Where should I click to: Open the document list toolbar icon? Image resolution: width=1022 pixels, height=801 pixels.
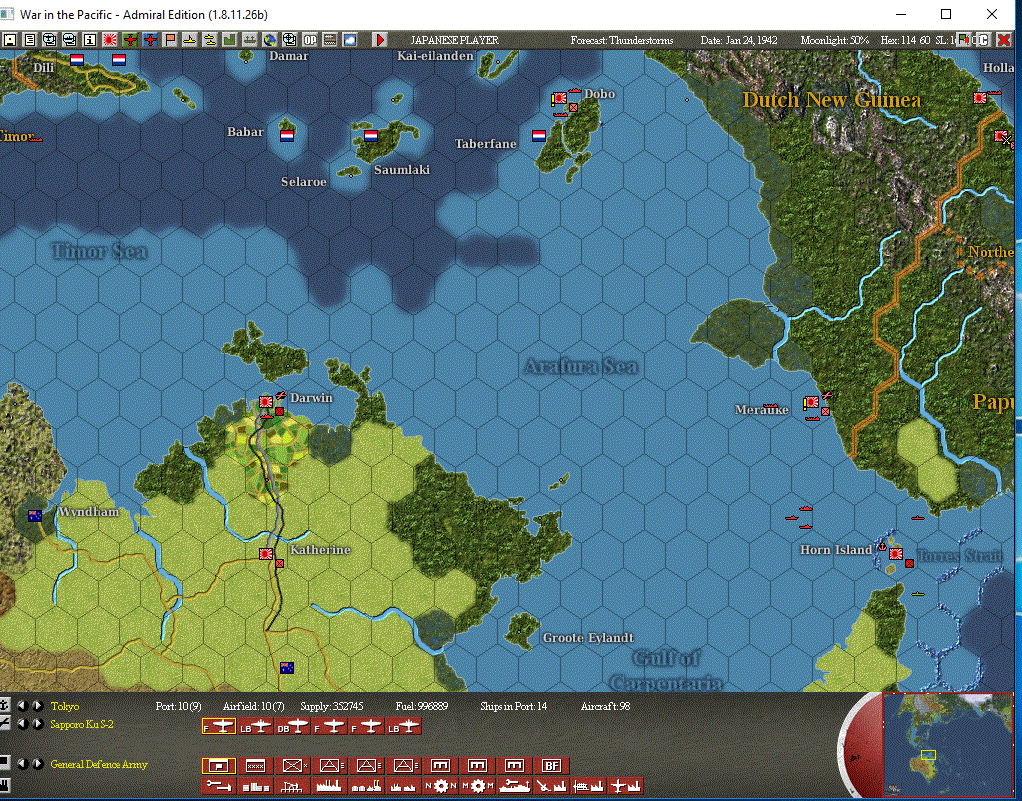(29, 40)
